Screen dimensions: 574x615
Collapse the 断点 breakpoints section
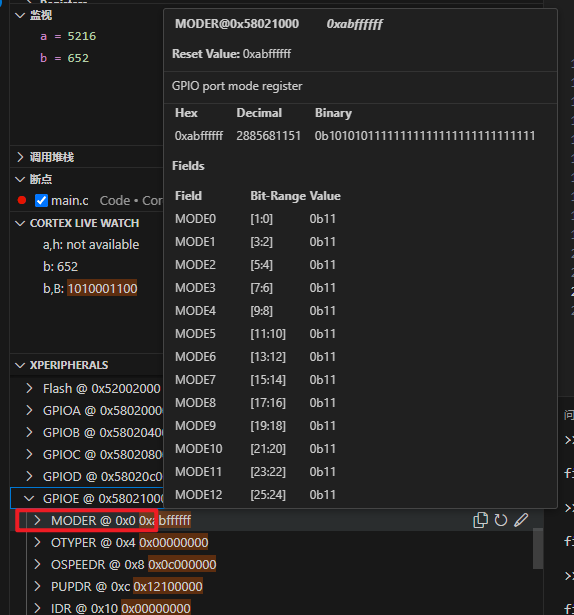click(x=20, y=179)
